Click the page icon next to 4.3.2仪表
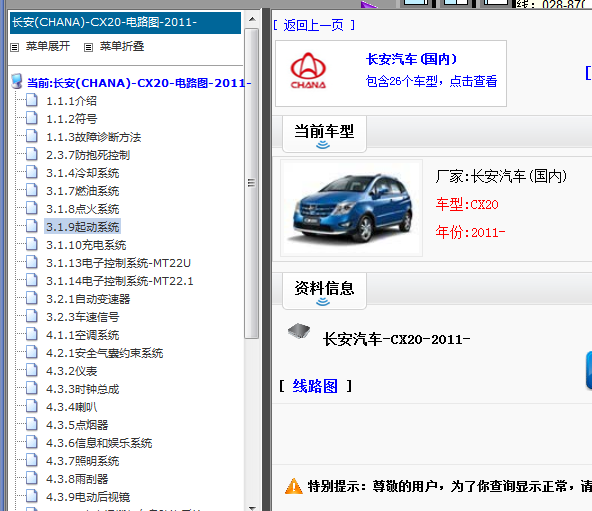Viewport: 592px width, 511px height. coord(32,371)
